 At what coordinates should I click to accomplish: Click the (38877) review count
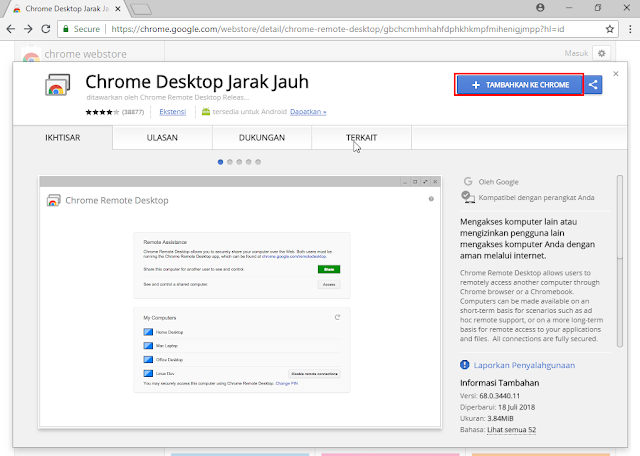[x=133, y=112]
